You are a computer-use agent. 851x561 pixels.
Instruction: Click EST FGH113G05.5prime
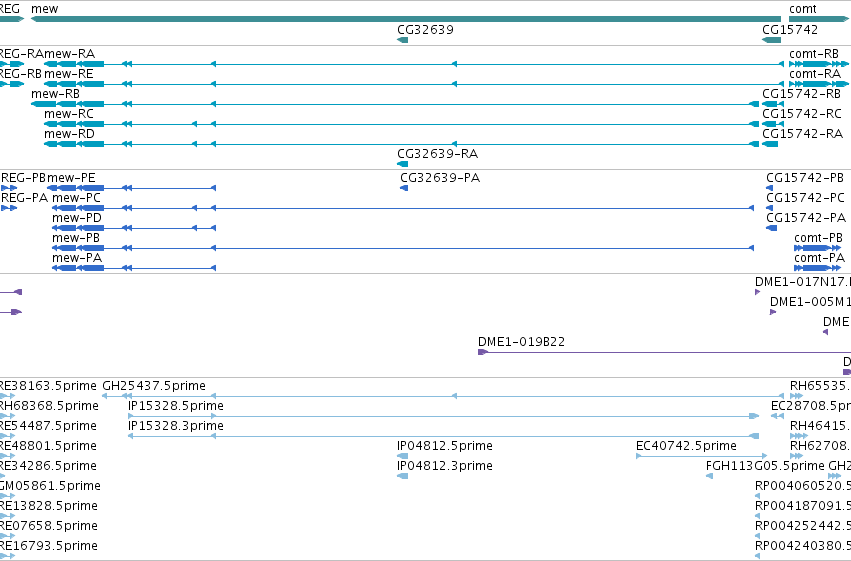click(x=709, y=476)
